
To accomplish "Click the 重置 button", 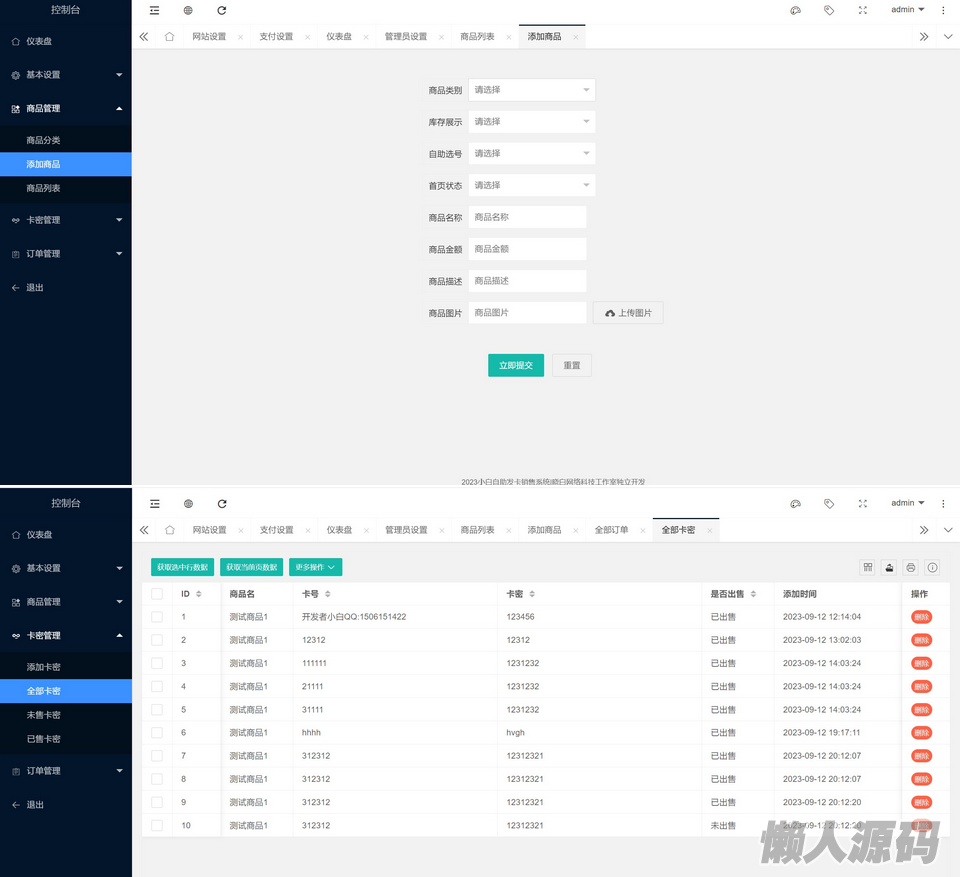I will 572,366.
